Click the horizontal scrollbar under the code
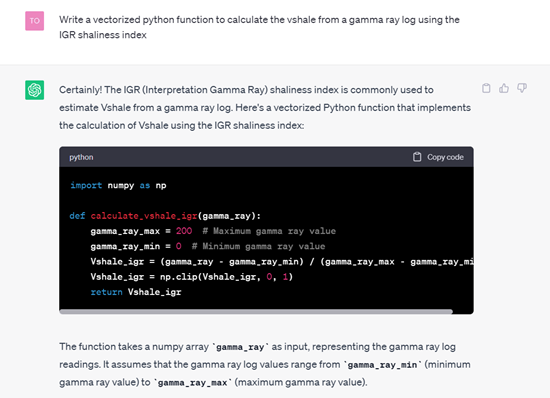This screenshot has width=550, height=398. (256, 311)
